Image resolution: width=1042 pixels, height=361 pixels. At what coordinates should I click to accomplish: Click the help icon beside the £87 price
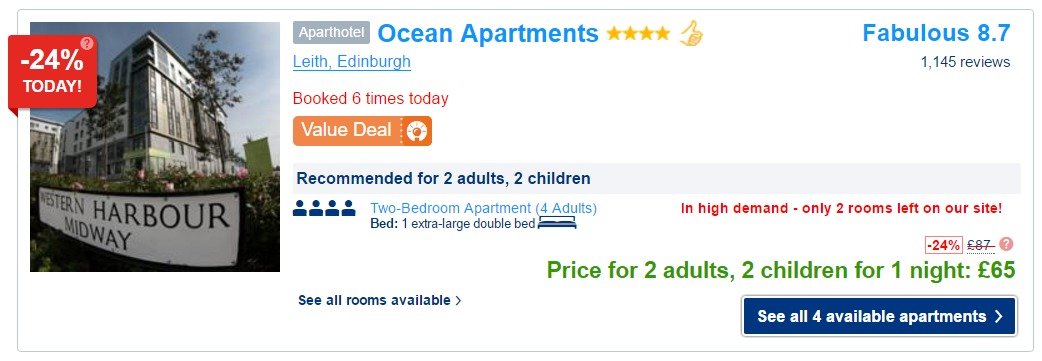click(1007, 245)
